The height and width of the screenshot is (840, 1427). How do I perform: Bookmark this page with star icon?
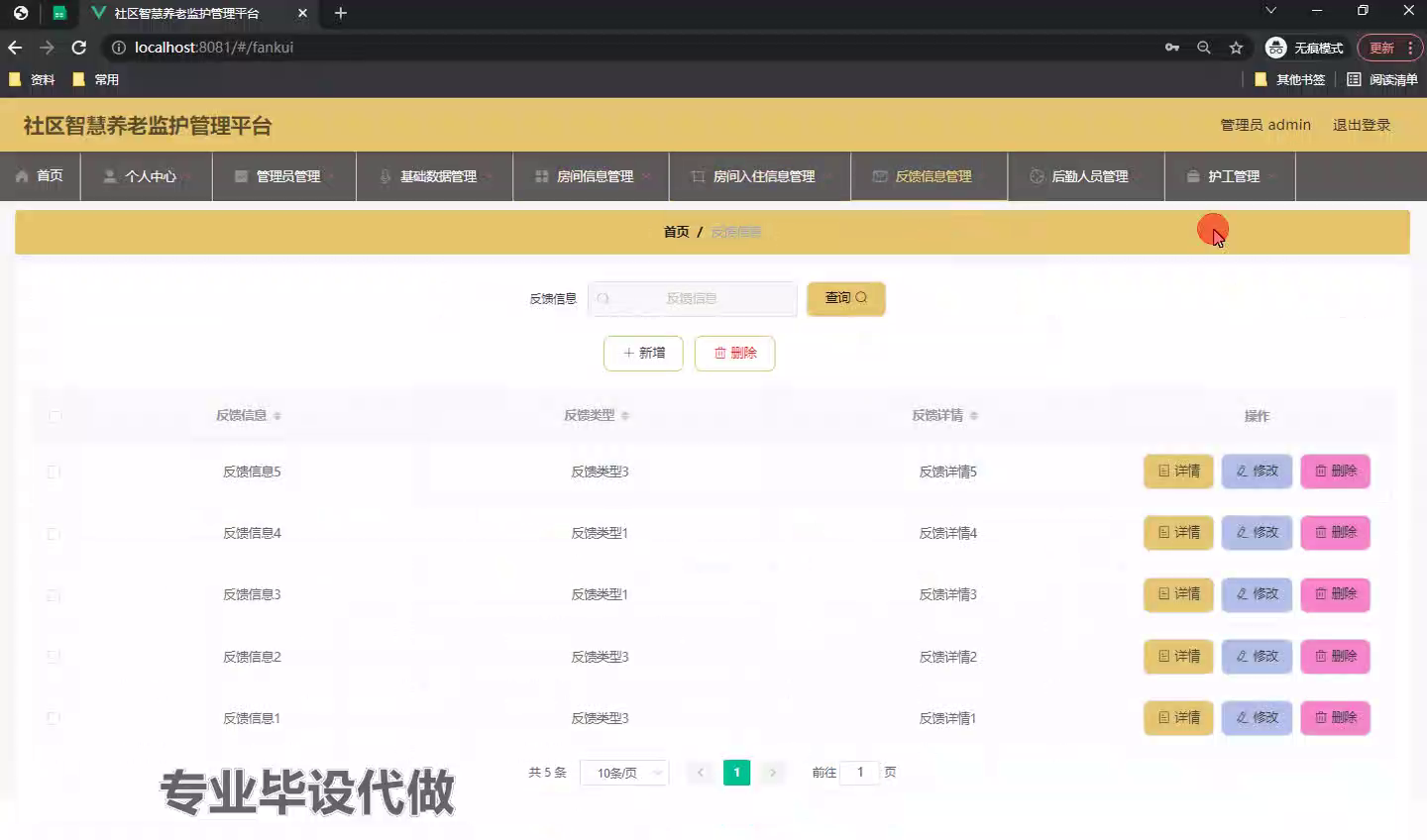[x=1236, y=48]
